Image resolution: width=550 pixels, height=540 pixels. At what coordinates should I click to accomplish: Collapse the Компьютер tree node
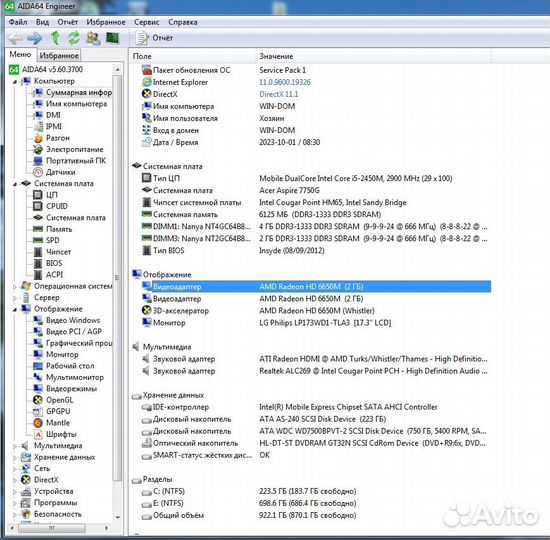coord(15,81)
